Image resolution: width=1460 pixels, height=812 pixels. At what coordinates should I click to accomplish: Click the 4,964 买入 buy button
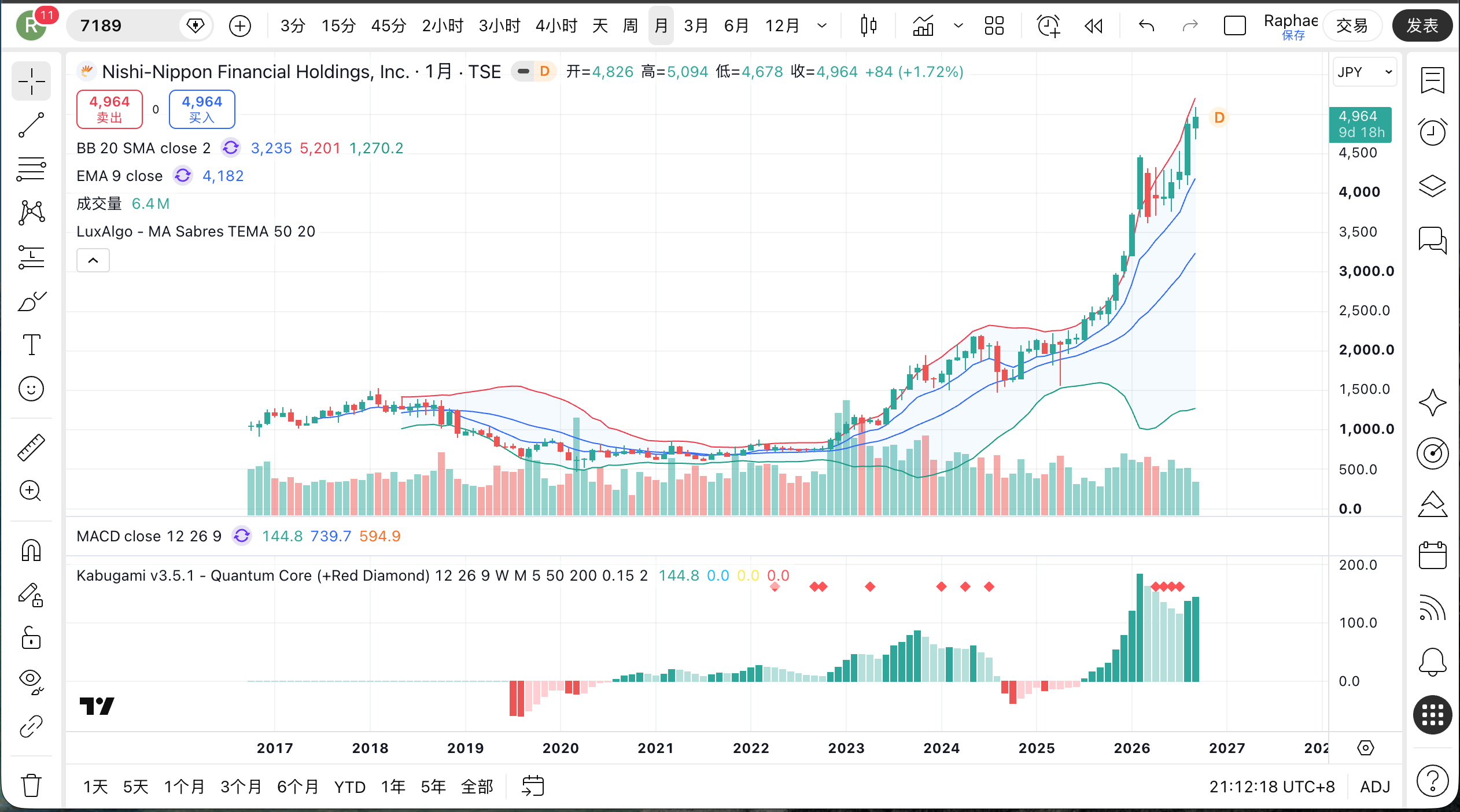pos(202,109)
